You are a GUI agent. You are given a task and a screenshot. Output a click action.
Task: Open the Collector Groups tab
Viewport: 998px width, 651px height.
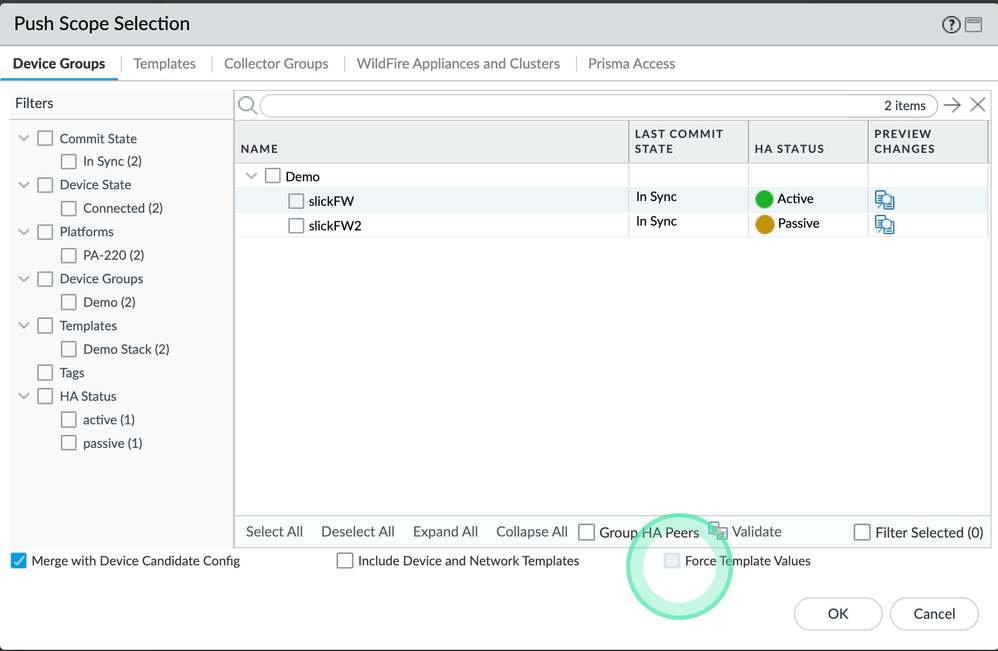coord(276,63)
